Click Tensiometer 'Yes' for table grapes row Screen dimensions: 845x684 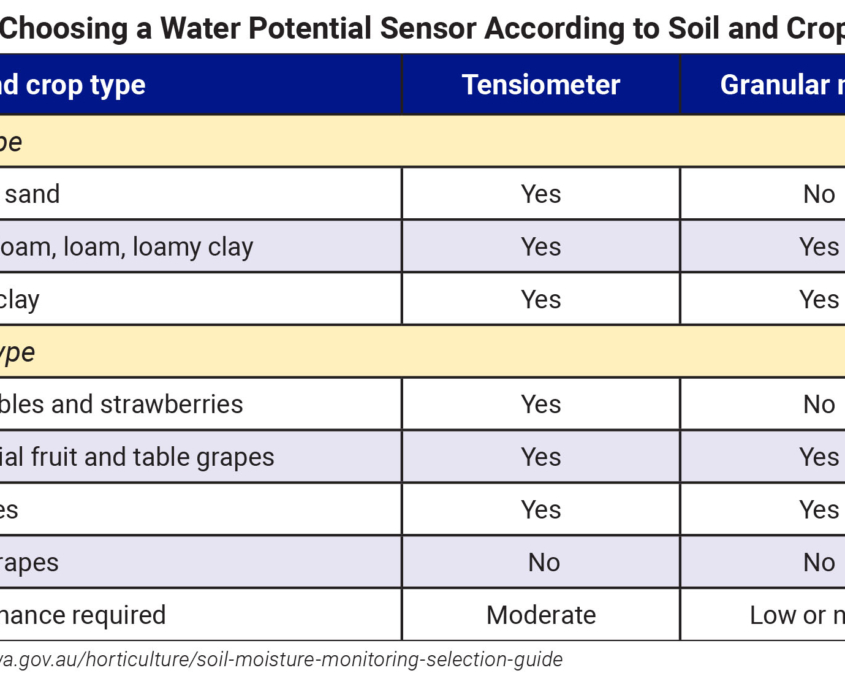pos(541,457)
